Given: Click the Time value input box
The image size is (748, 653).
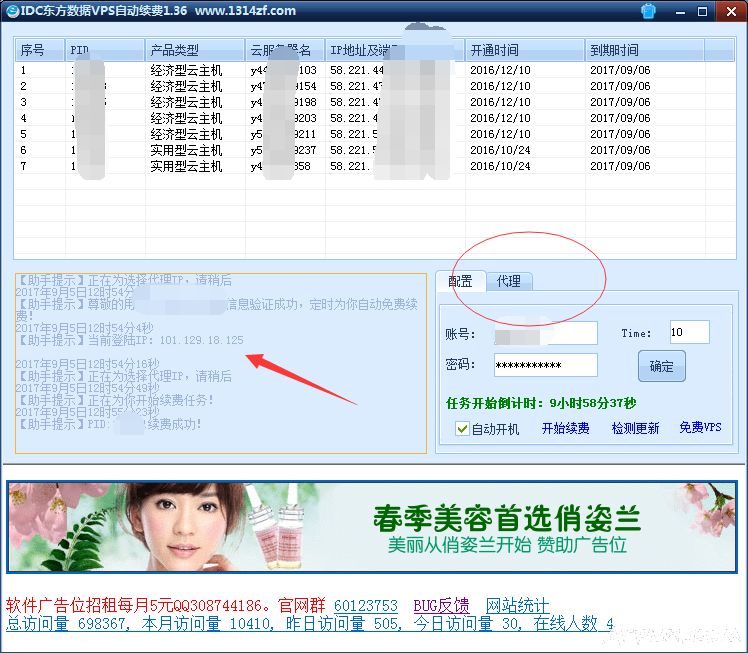Looking at the screenshot, I should point(688,332).
